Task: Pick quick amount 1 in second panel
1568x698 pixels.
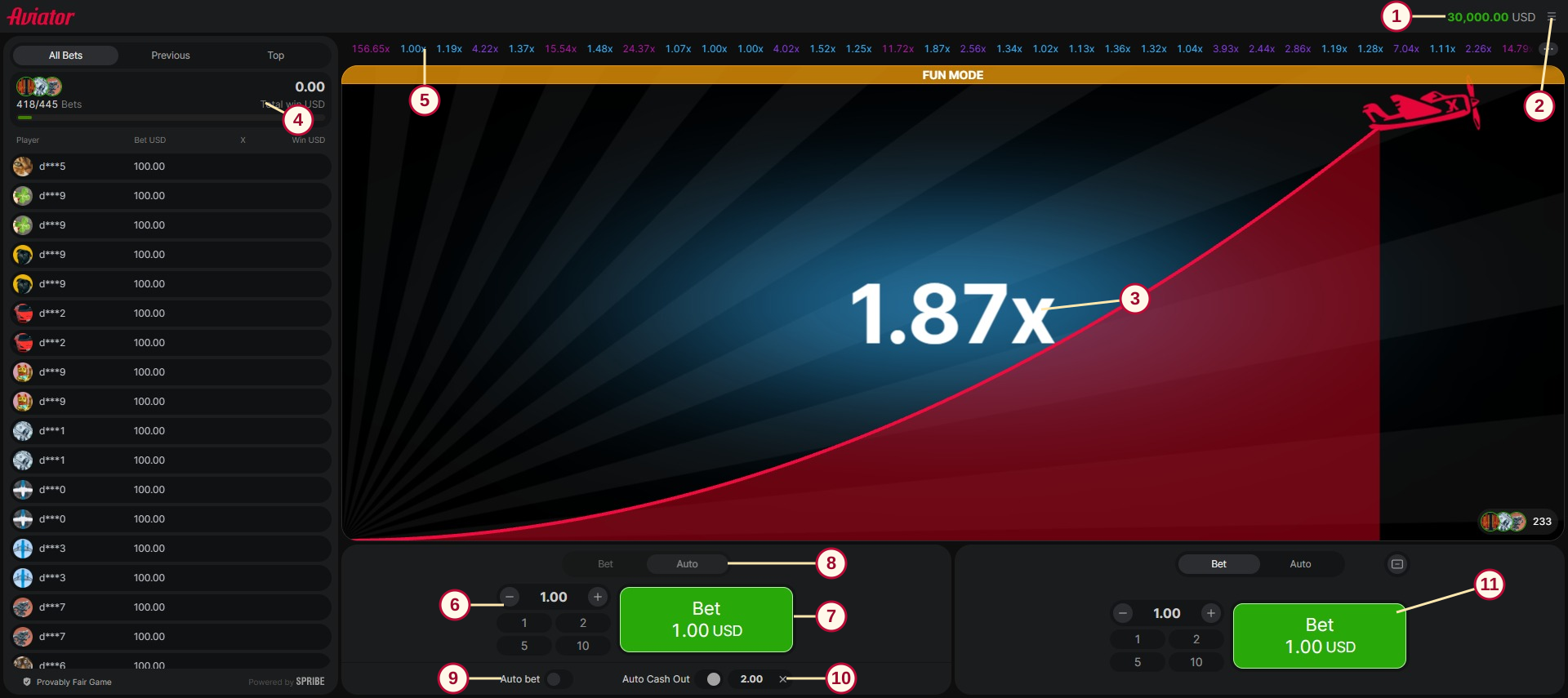Action: [x=1138, y=639]
